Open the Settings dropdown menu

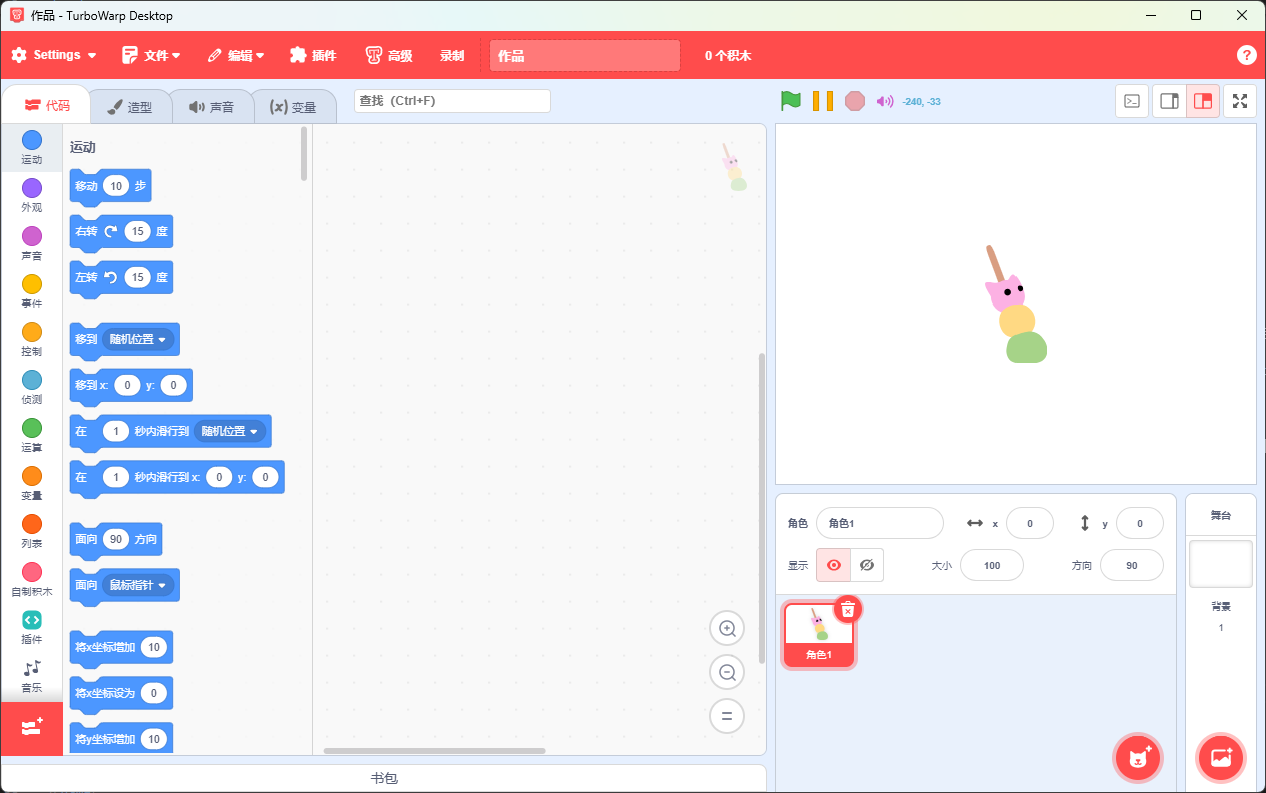pos(53,55)
